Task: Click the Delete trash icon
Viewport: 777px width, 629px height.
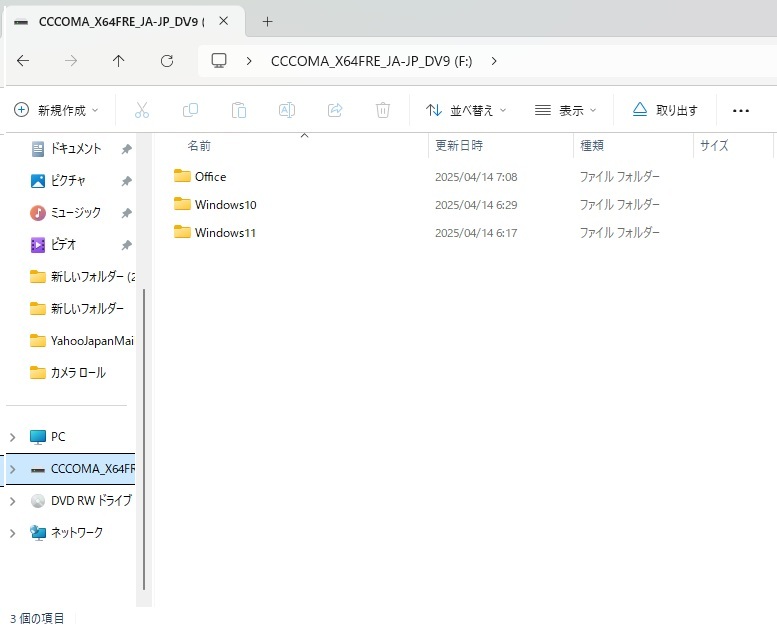Action: click(383, 110)
